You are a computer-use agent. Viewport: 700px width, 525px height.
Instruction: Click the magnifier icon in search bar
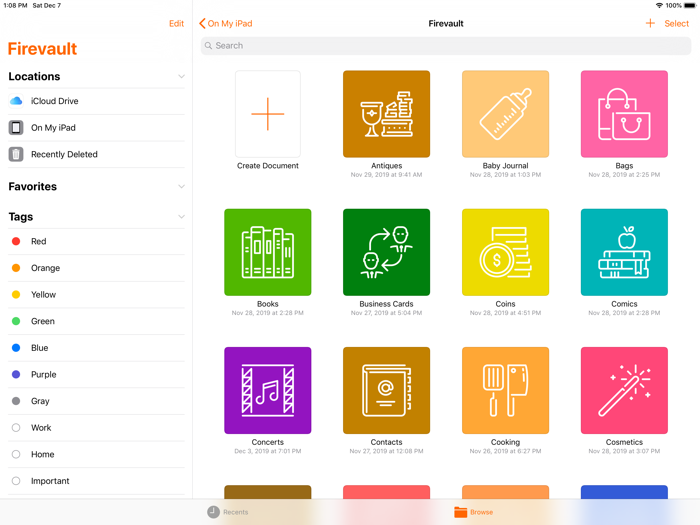click(x=208, y=46)
